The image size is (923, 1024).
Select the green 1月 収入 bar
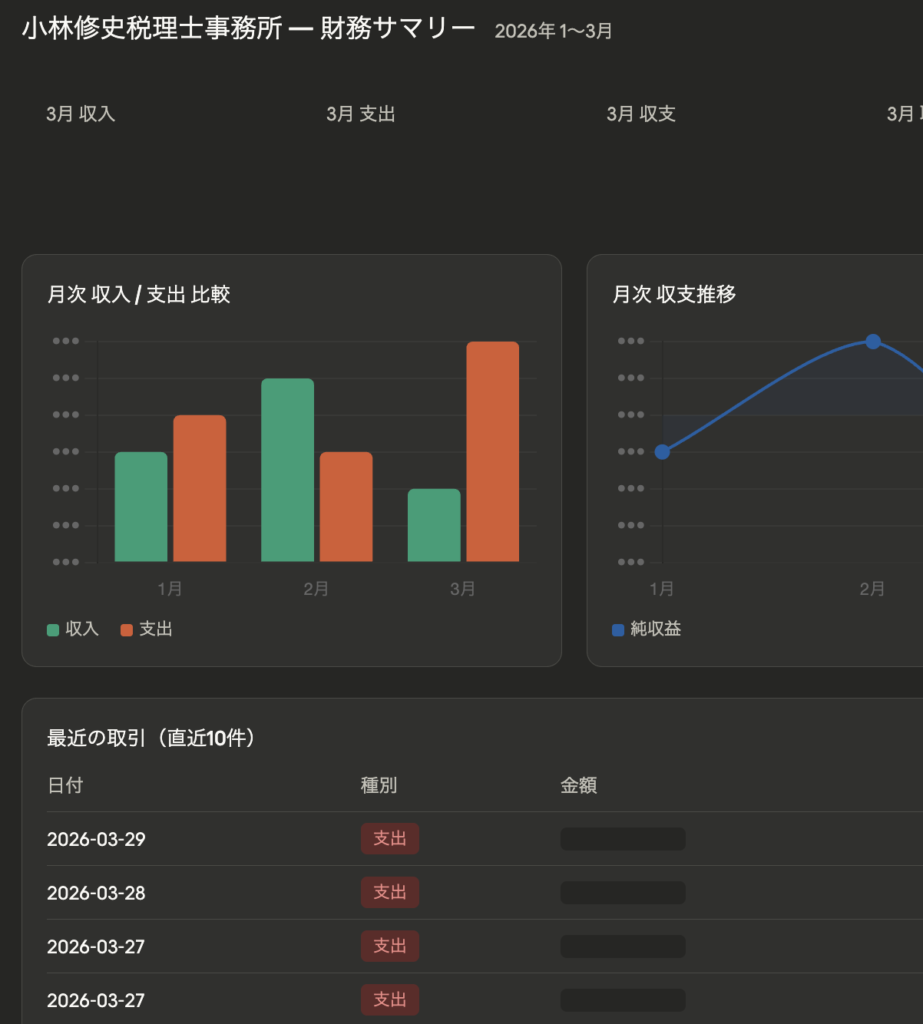[x=141, y=507]
